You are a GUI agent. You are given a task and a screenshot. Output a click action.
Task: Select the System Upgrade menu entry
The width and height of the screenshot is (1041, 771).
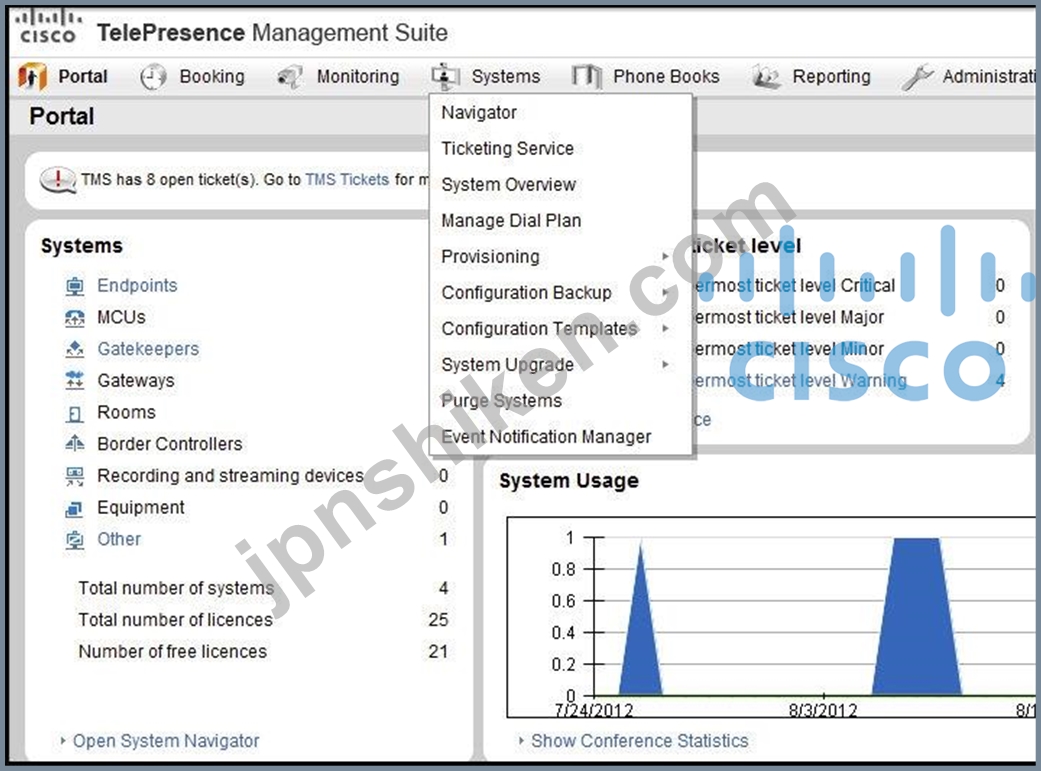(560, 365)
